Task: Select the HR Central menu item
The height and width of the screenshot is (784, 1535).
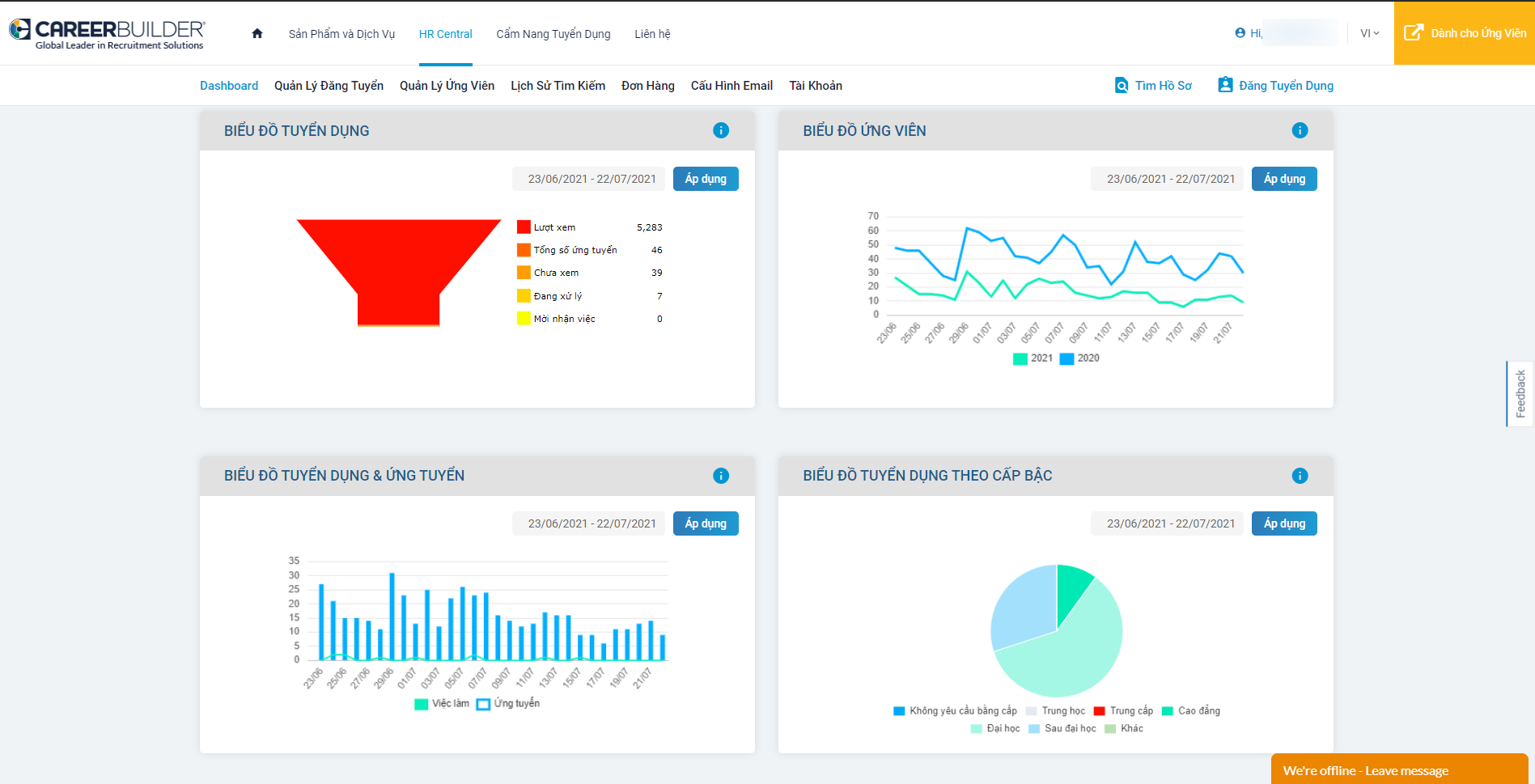Action: point(445,34)
